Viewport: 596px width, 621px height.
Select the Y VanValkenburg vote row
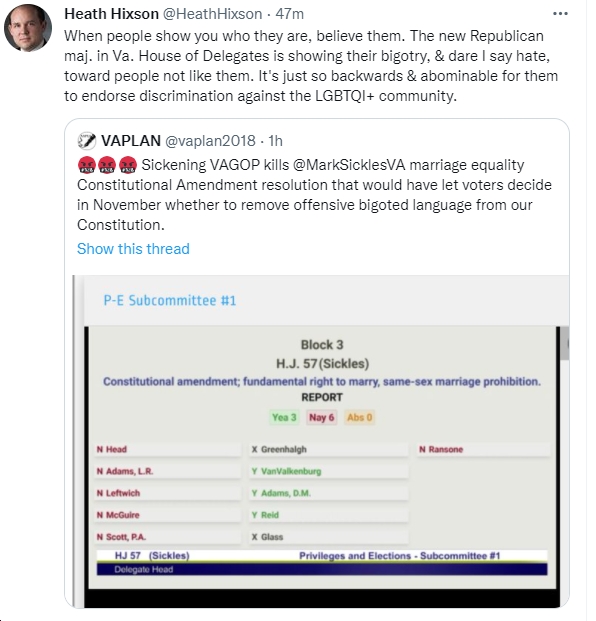(x=329, y=471)
